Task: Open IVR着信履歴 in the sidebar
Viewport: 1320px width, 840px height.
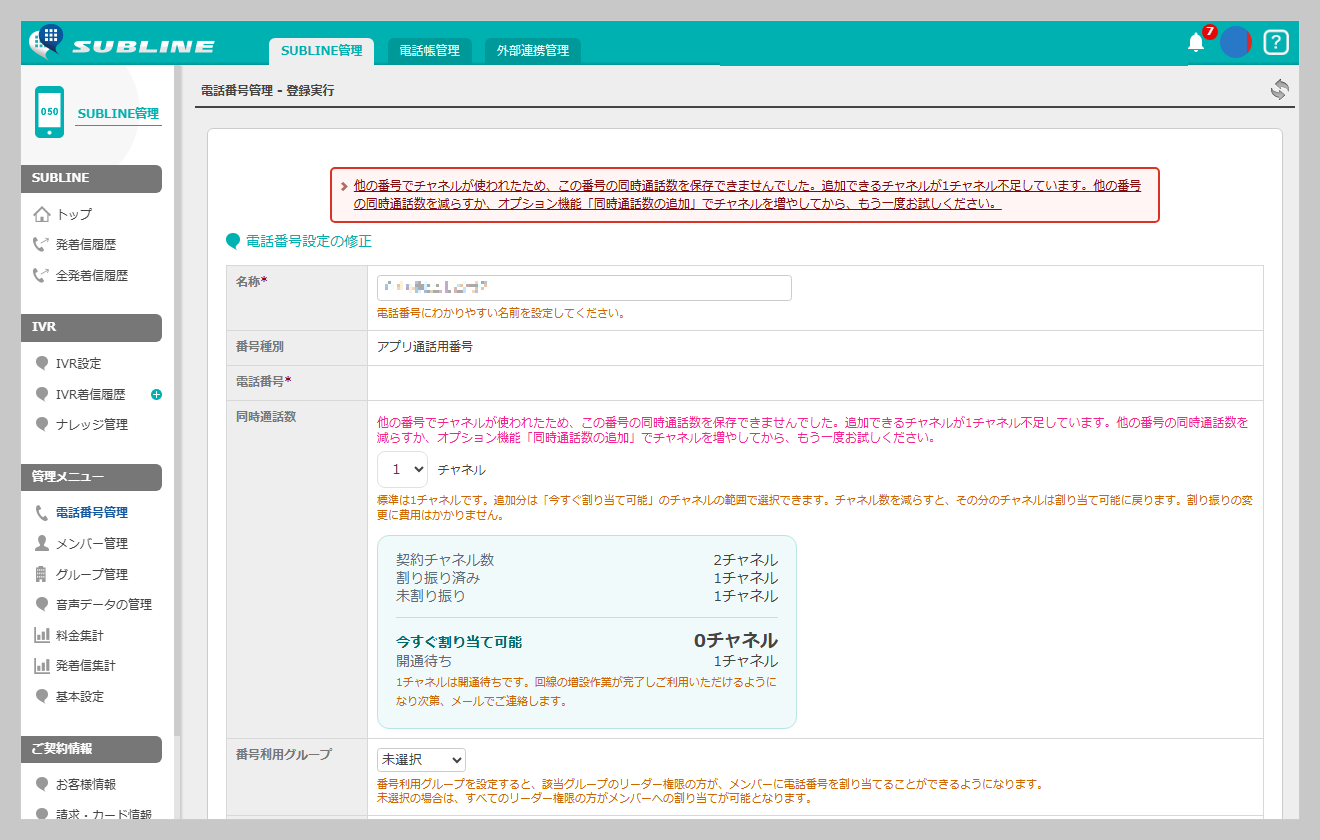Action: pos(91,394)
